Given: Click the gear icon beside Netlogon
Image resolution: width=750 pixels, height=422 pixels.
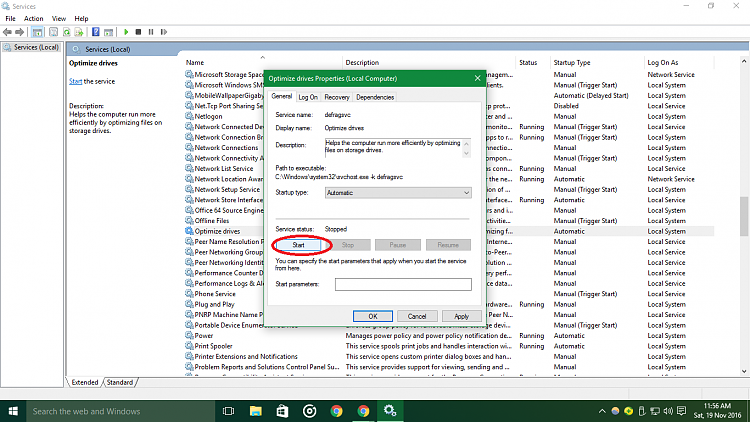Looking at the screenshot, I should 189,116.
